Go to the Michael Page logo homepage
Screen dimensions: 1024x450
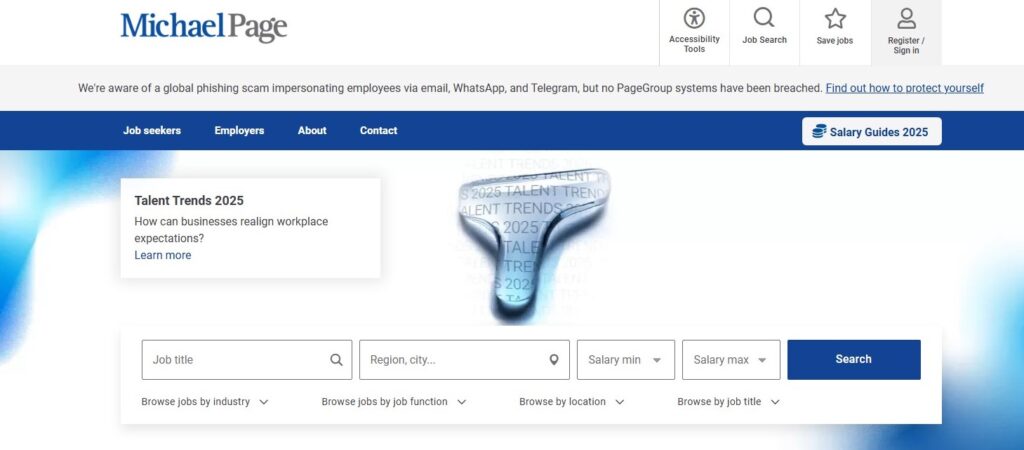[204, 27]
